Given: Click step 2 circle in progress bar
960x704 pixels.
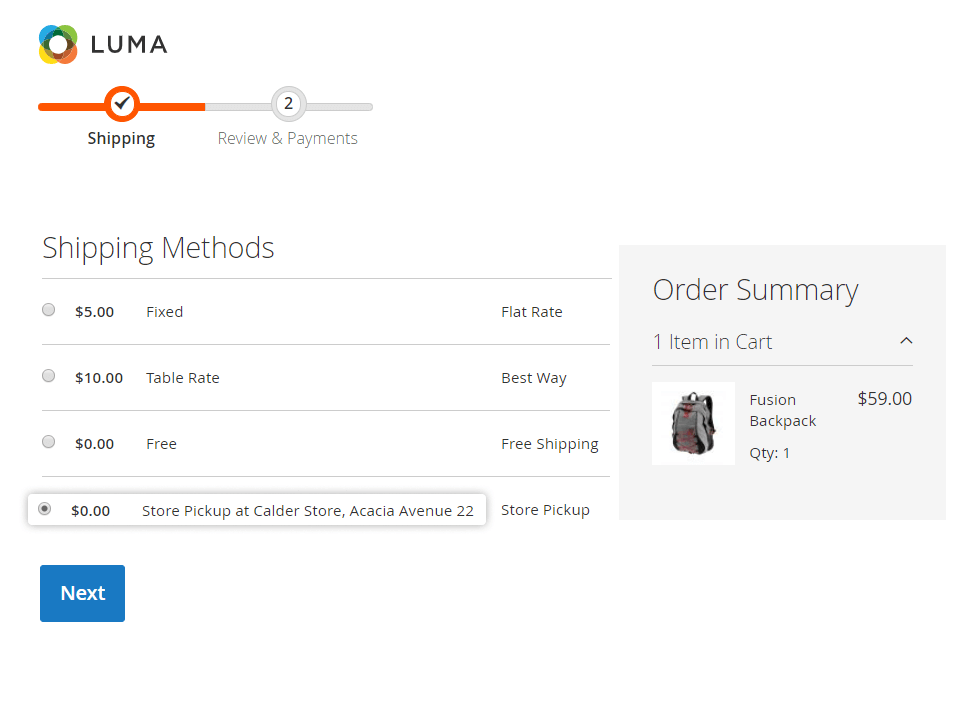Looking at the screenshot, I should pyautogui.click(x=288, y=103).
